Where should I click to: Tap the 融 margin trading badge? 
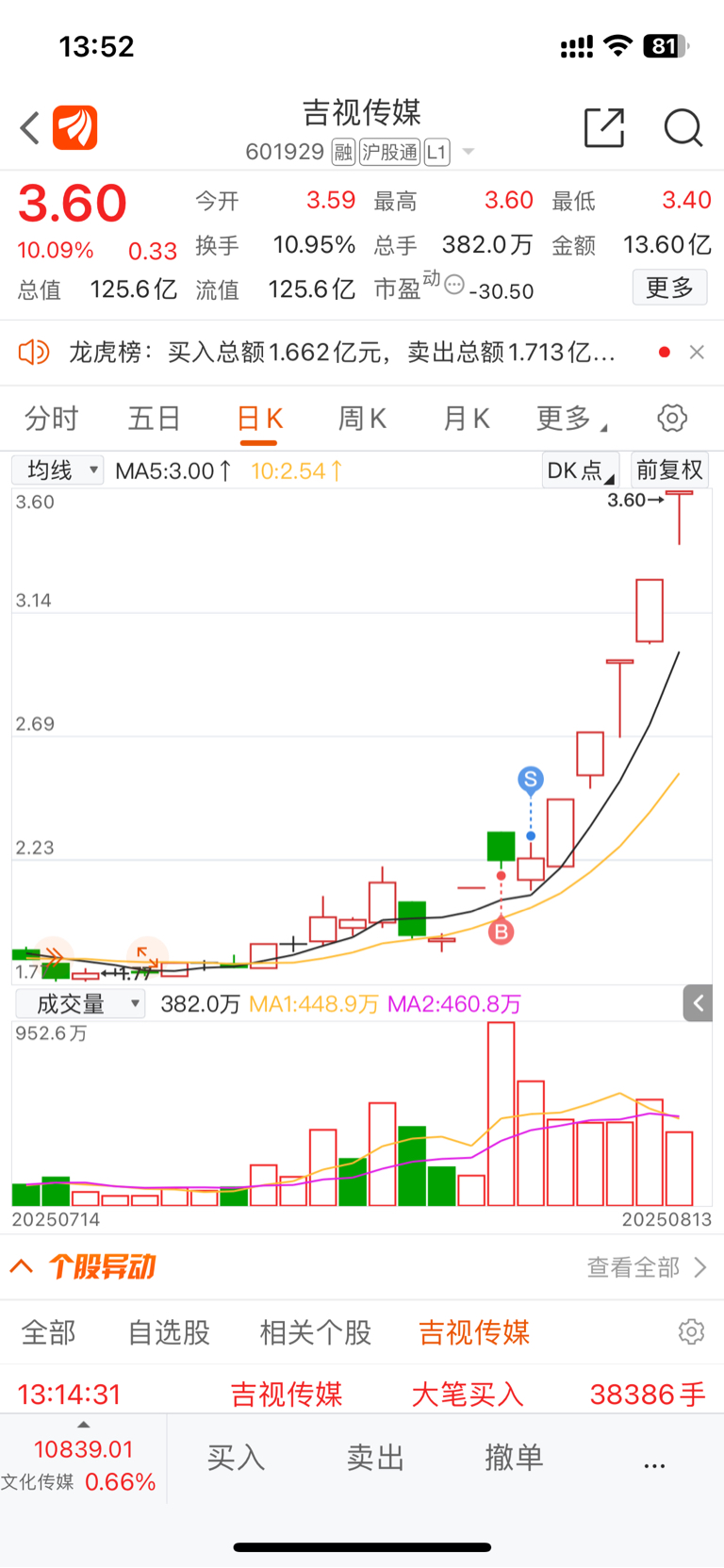343,152
